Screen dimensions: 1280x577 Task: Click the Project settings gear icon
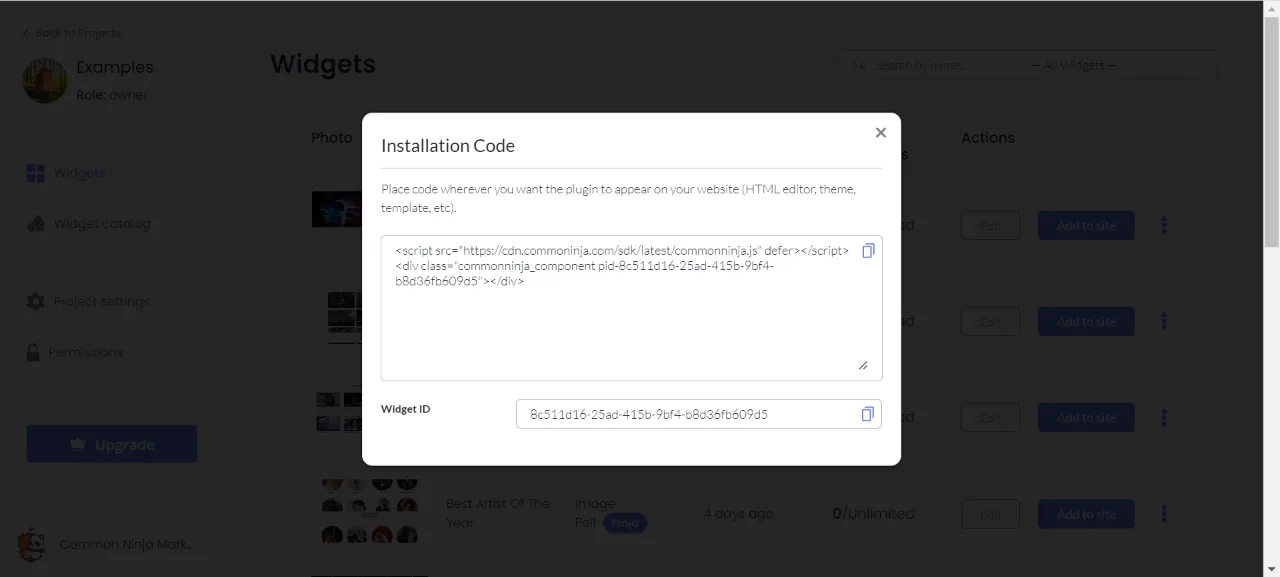point(35,301)
